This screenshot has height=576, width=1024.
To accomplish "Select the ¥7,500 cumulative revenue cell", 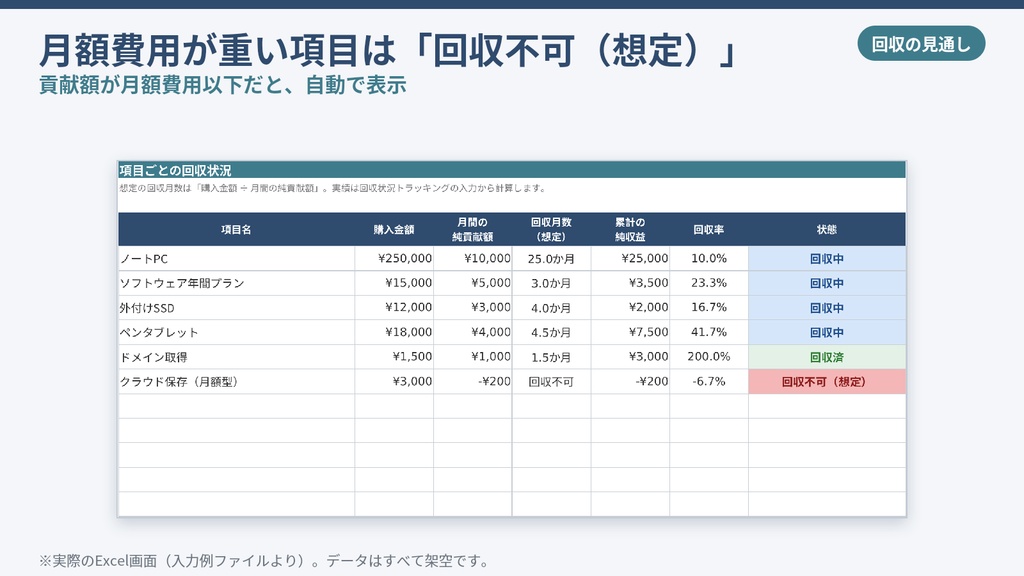I will click(630, 332).
